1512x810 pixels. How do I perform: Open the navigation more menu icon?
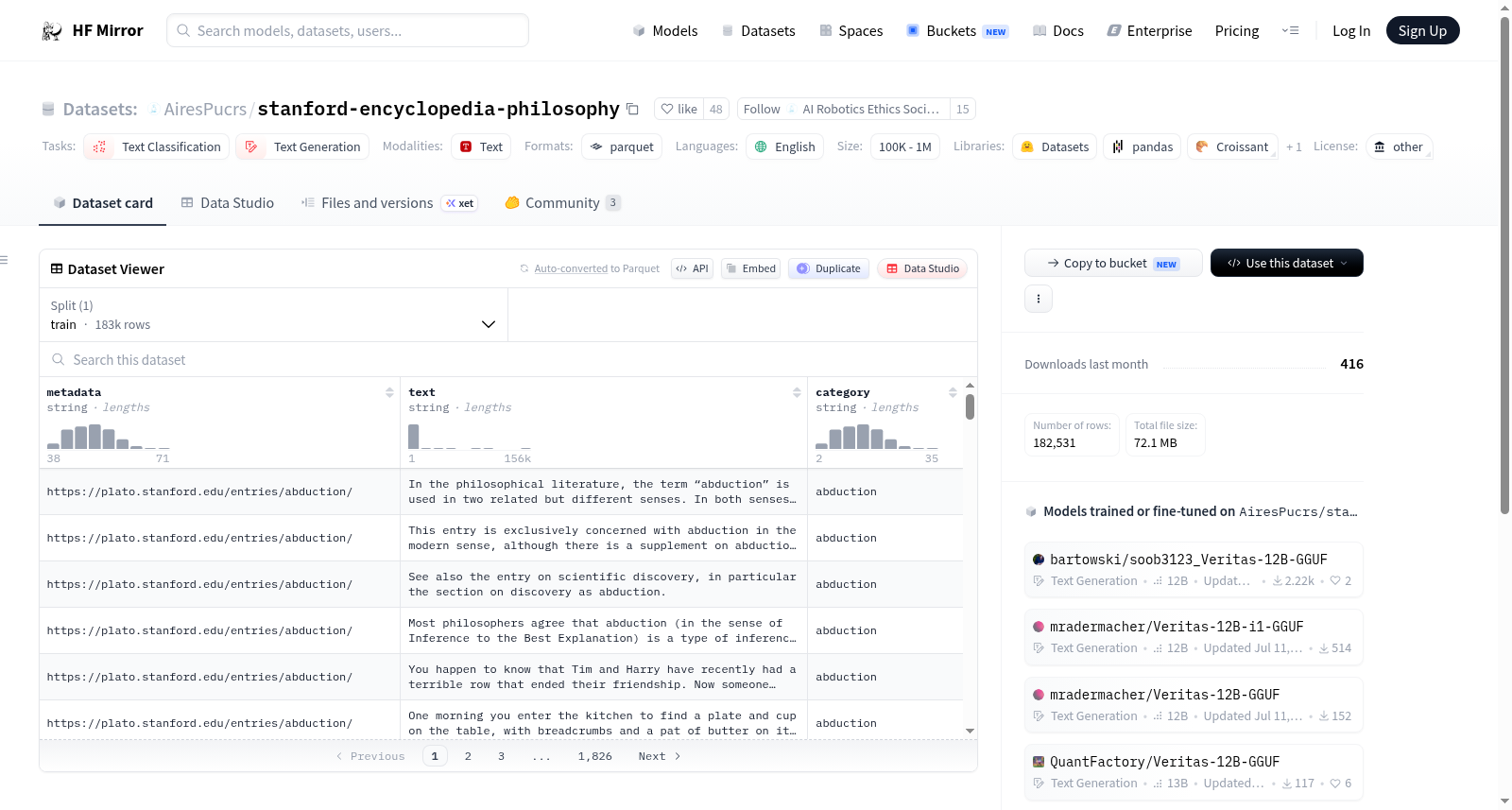coord(1290,30)
